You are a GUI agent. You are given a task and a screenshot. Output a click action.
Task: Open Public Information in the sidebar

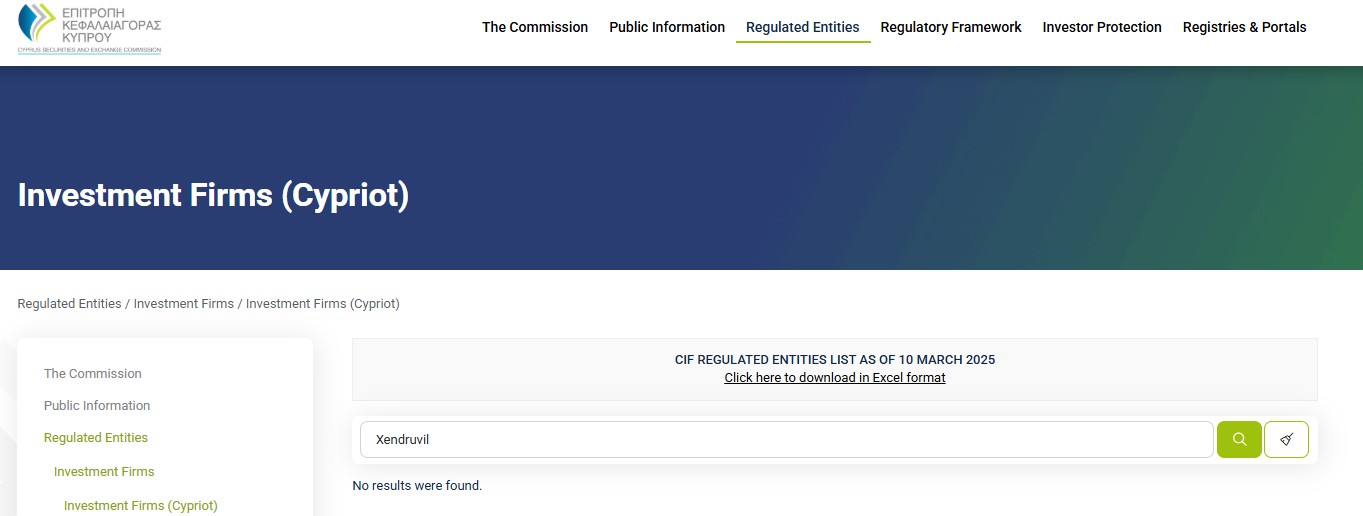97,406
